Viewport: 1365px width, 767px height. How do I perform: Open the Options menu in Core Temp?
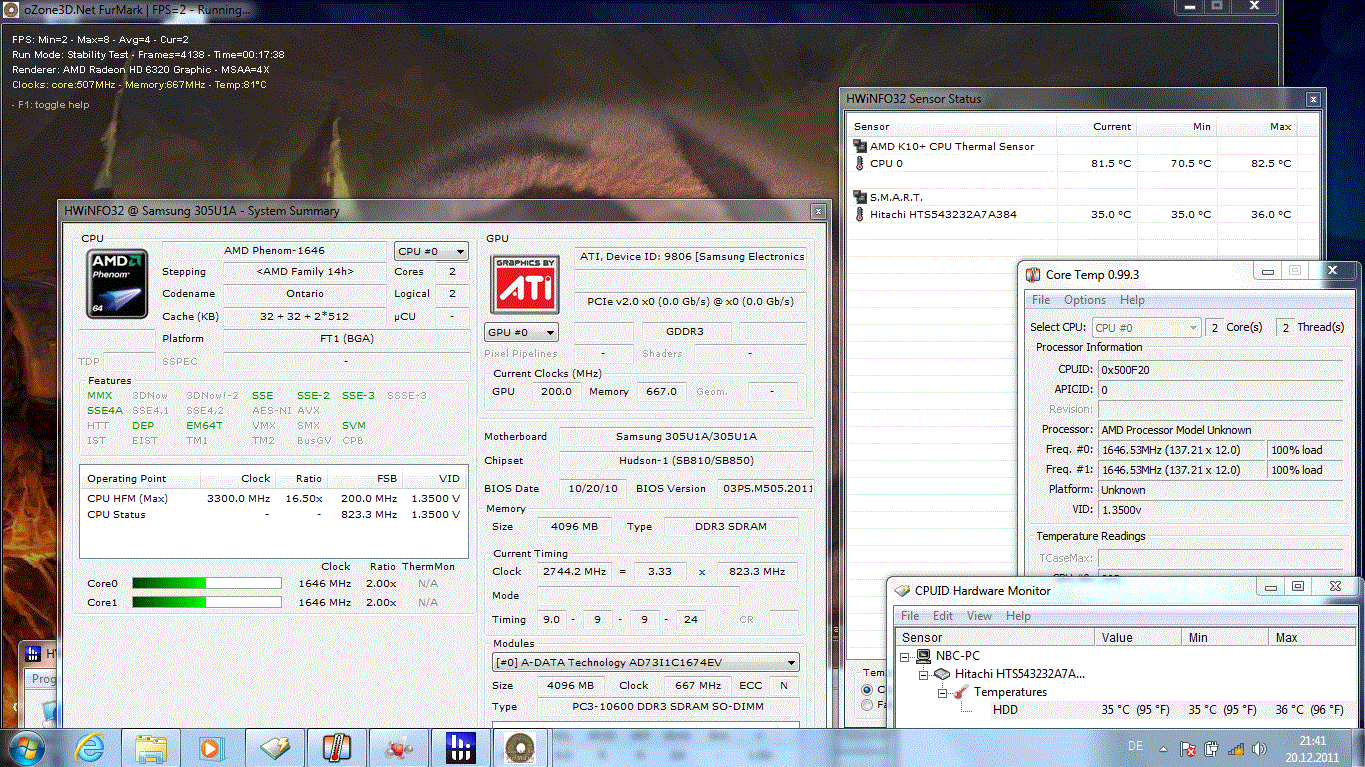pos(1084,300)
